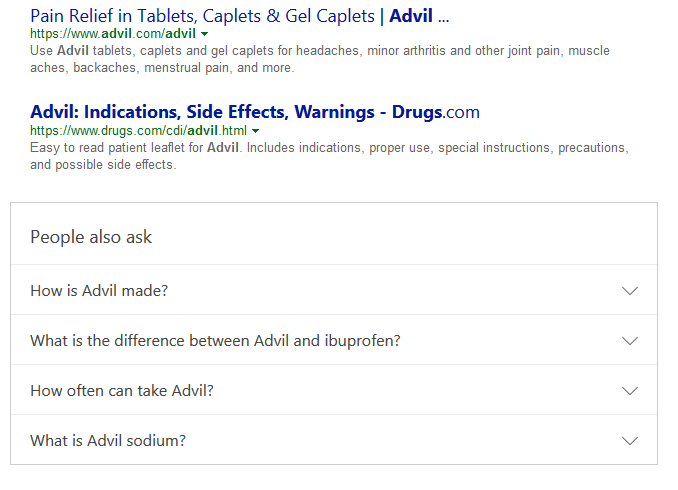Select the "difference between Advil and ibuprofen" question text

215,341
